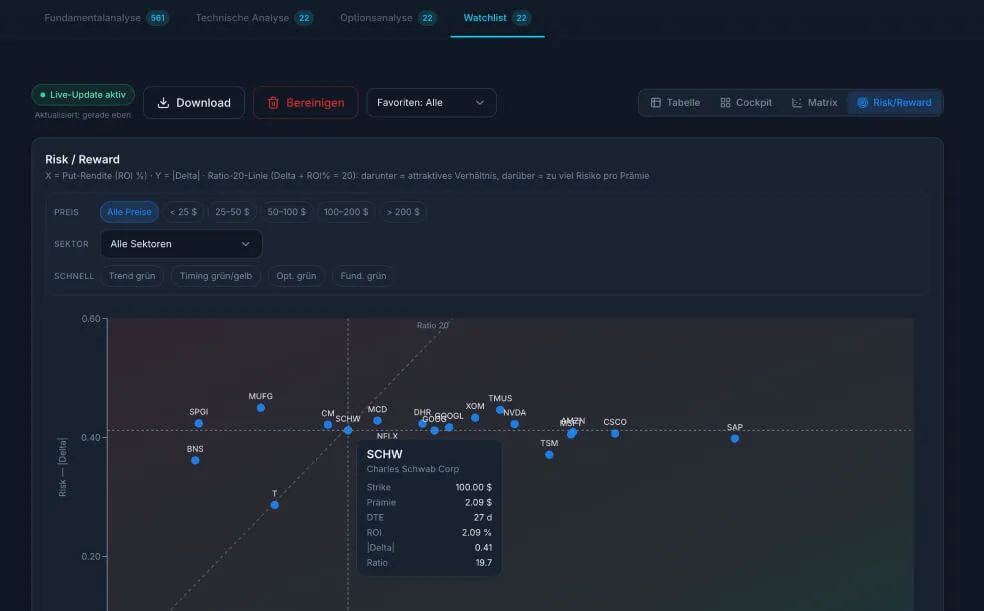
Task: Click the NVDA data point
Action: 515,424
